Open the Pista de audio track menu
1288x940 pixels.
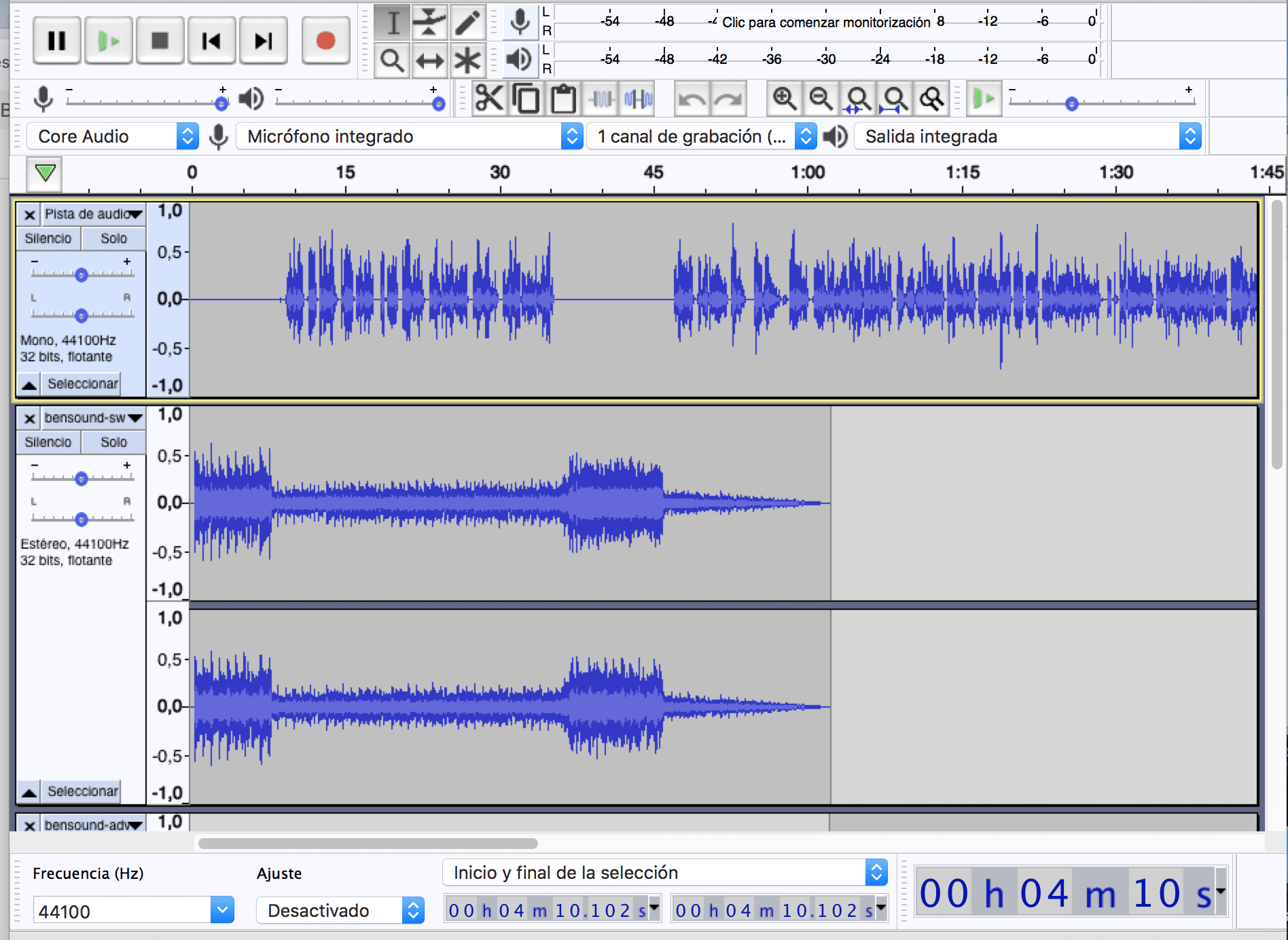click(93, 214)
